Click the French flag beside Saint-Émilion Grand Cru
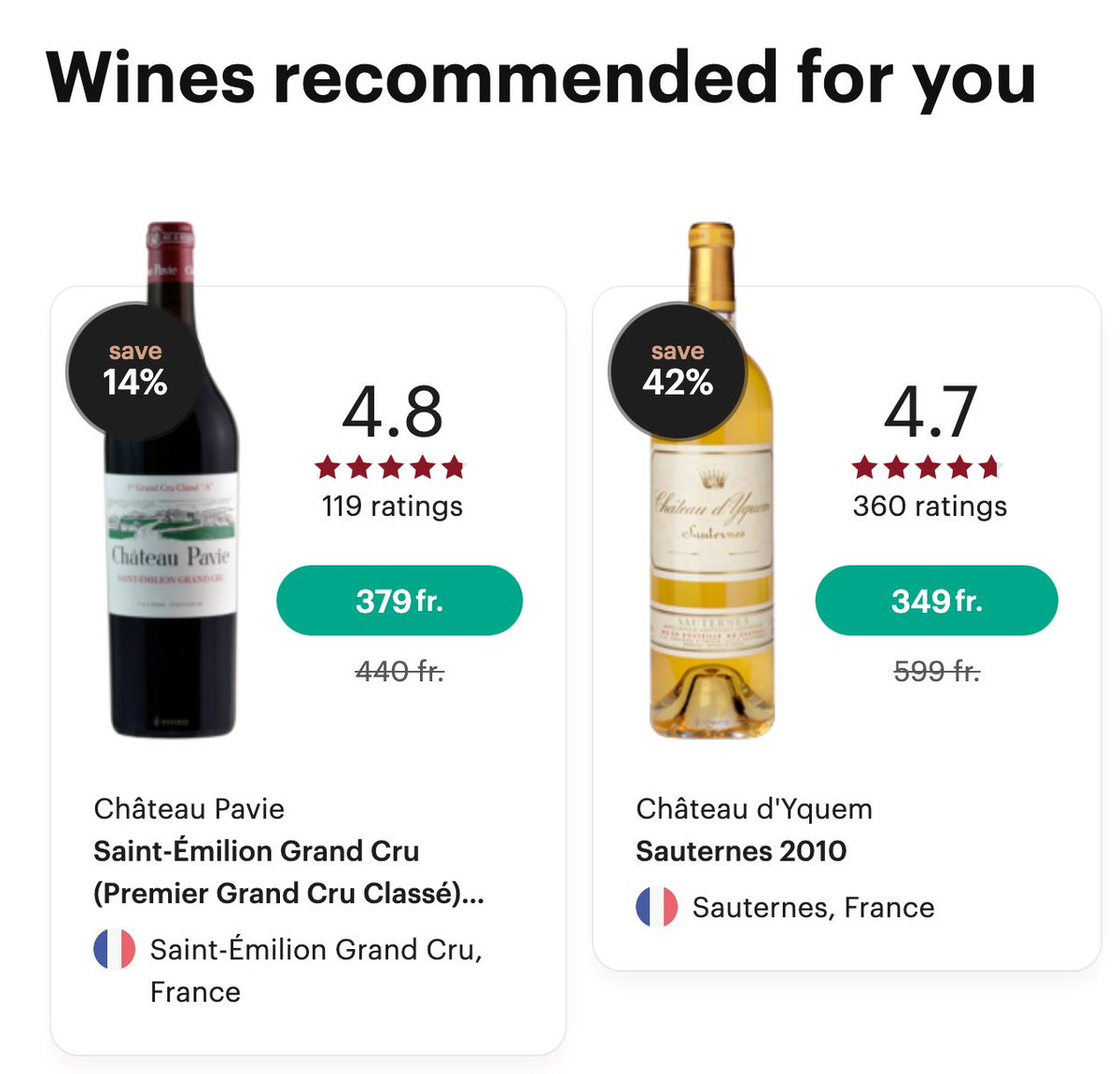The width and height of the screenshot is (1120, 1074). [x=115, y=949]
